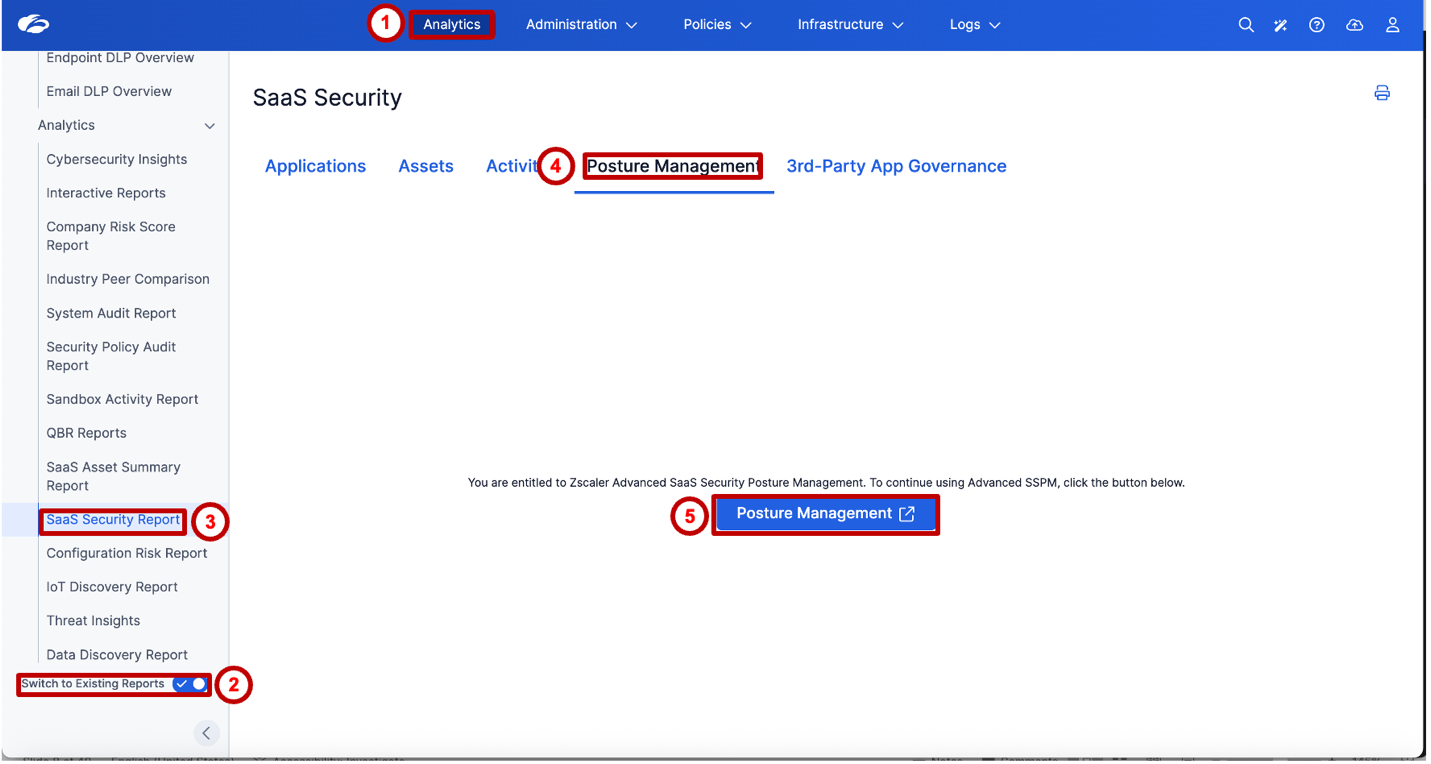Viewport: 1431px width, 764px height.
Task: Open the Policies dropdown menu
Action: pos(717,25)
